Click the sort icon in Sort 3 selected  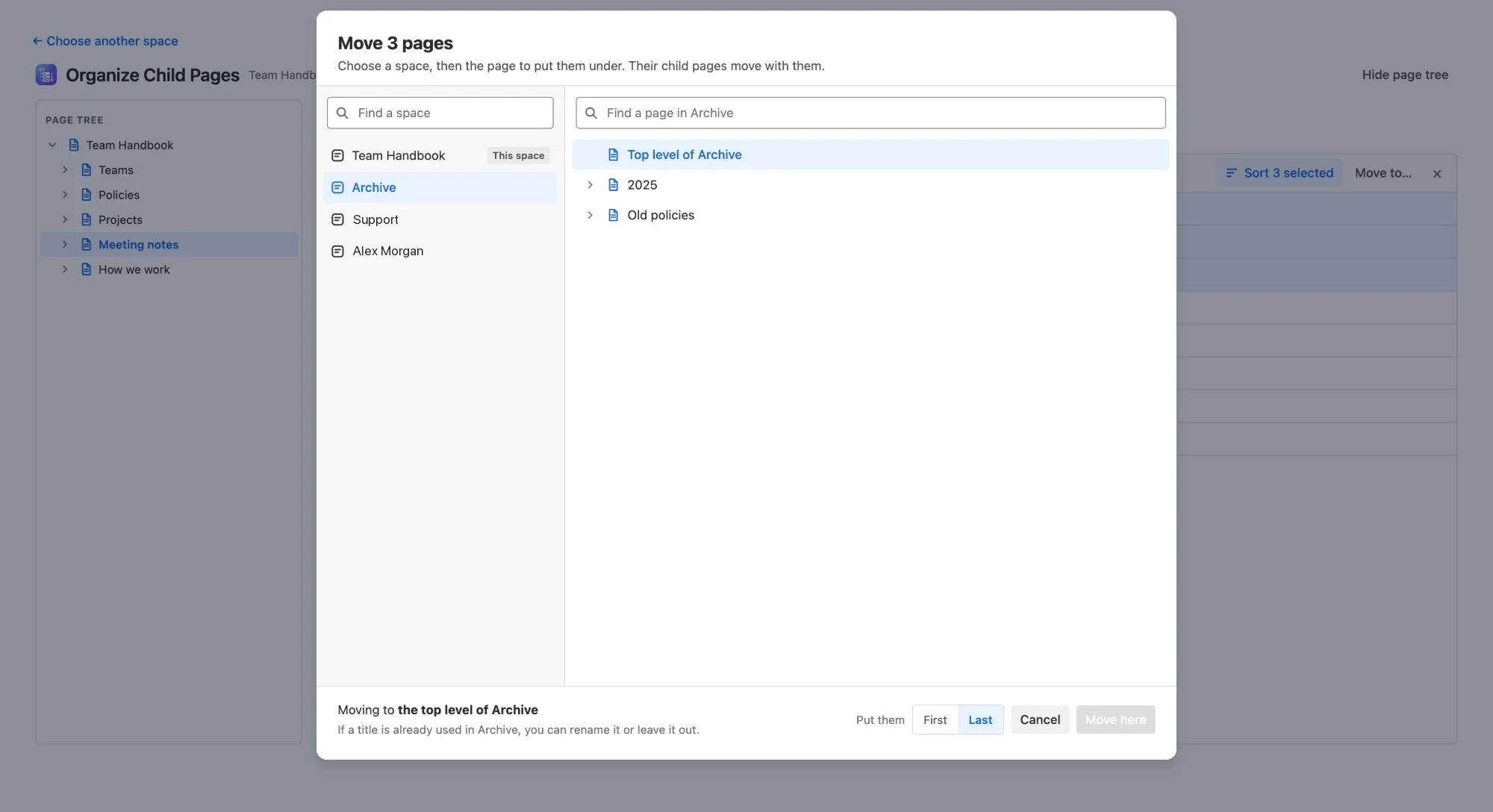click(x=1231, y=172)
